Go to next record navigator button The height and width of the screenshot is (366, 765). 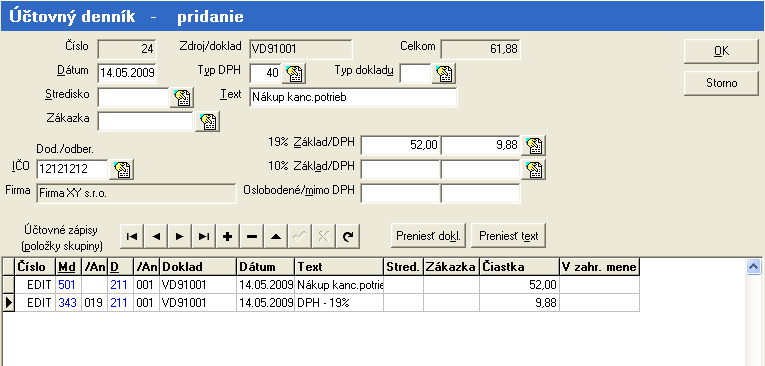[x=180, y=236]
